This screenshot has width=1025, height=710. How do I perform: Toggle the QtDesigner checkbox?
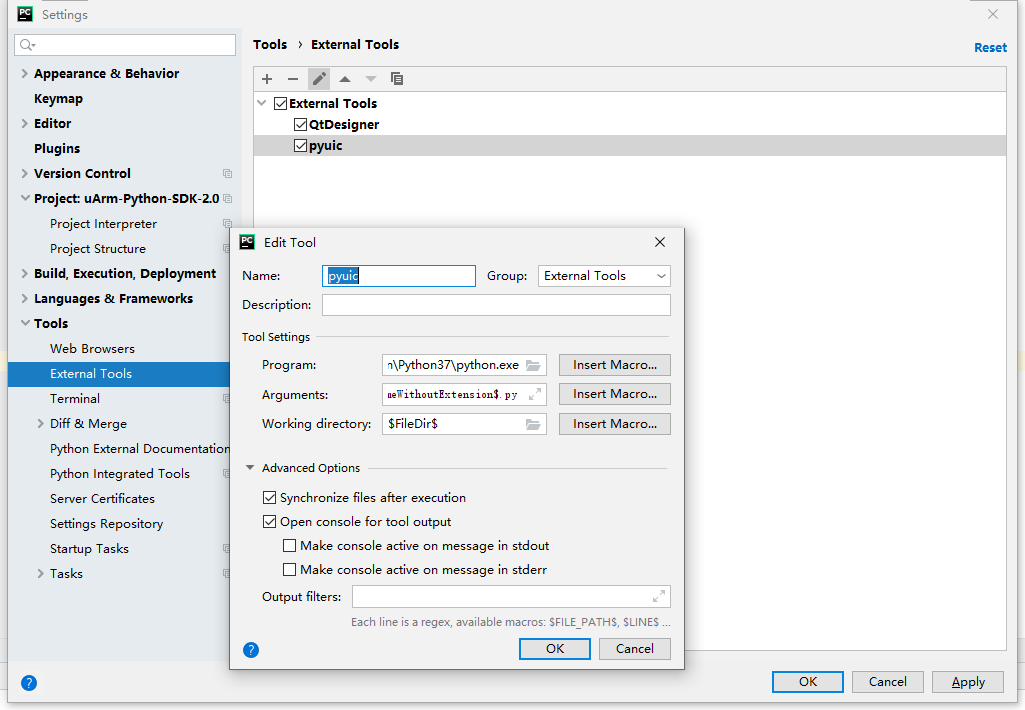(x=301, y=124)
